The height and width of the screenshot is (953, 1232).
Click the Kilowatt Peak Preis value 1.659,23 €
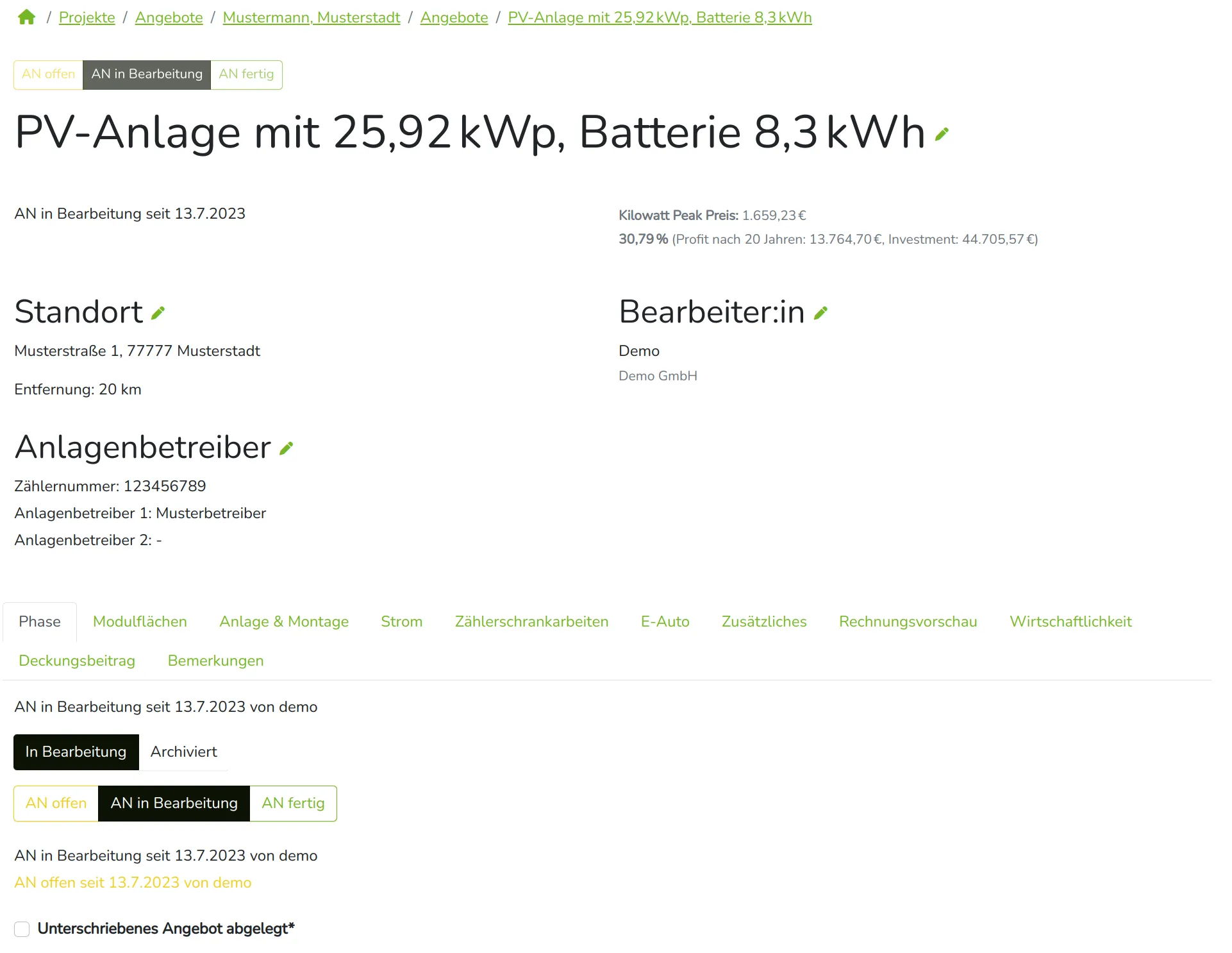coord(774,215)
